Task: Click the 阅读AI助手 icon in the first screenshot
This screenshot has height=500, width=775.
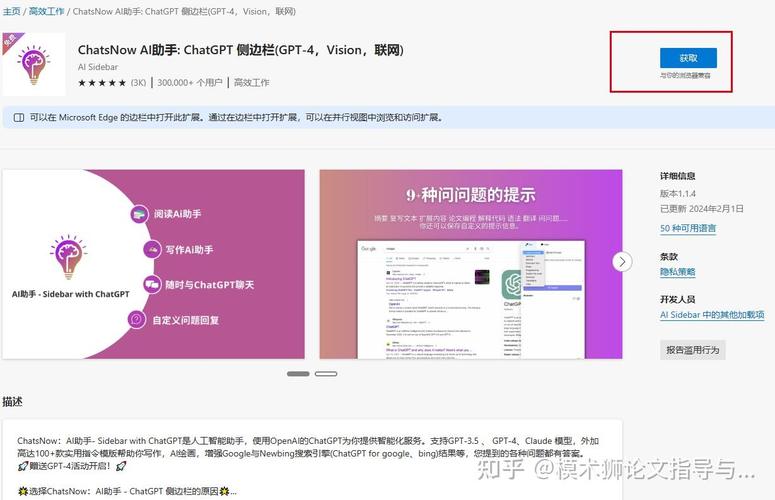Action: pos(139,214)
